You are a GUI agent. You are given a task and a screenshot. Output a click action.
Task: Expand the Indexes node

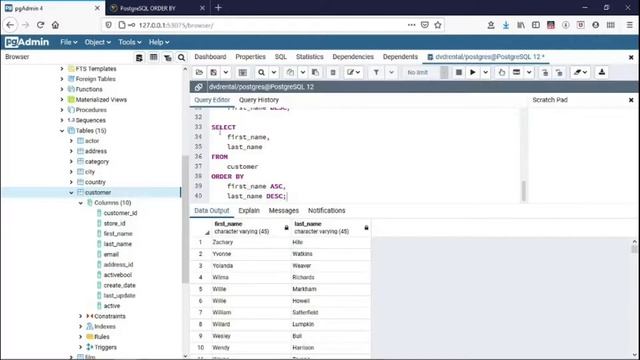click(80, 327)
